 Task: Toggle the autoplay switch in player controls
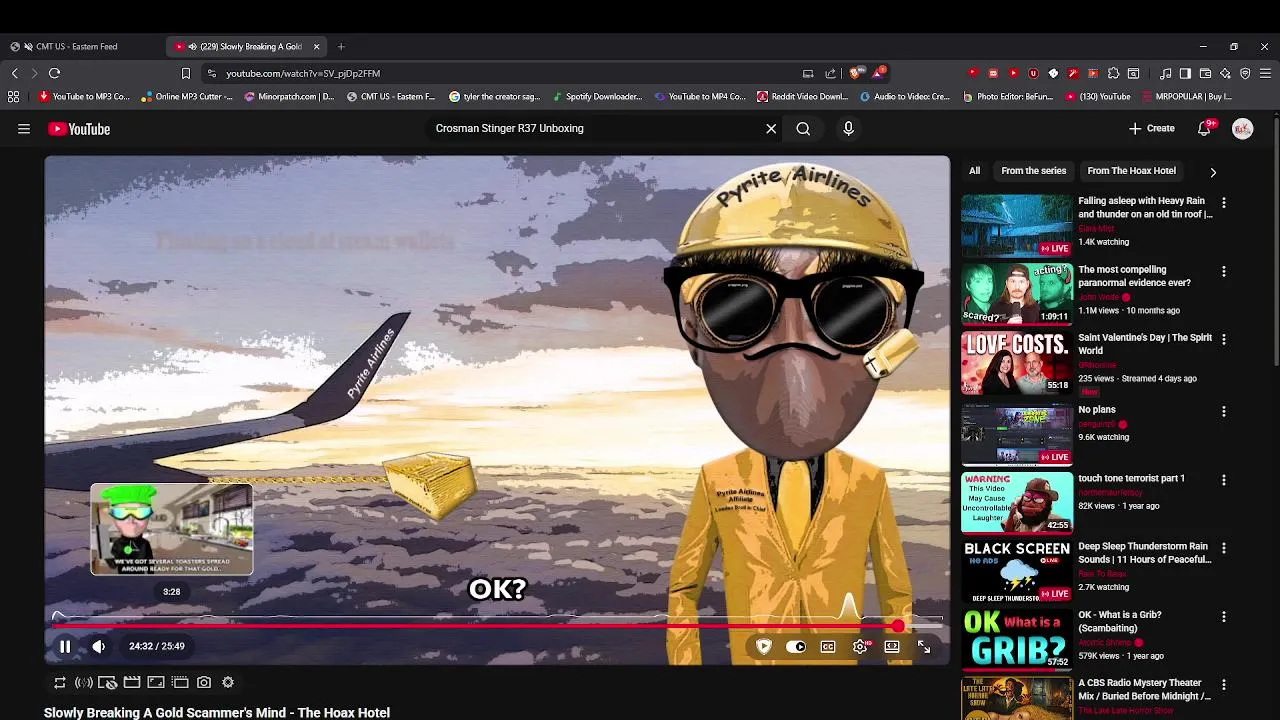[x=796, y=647]
